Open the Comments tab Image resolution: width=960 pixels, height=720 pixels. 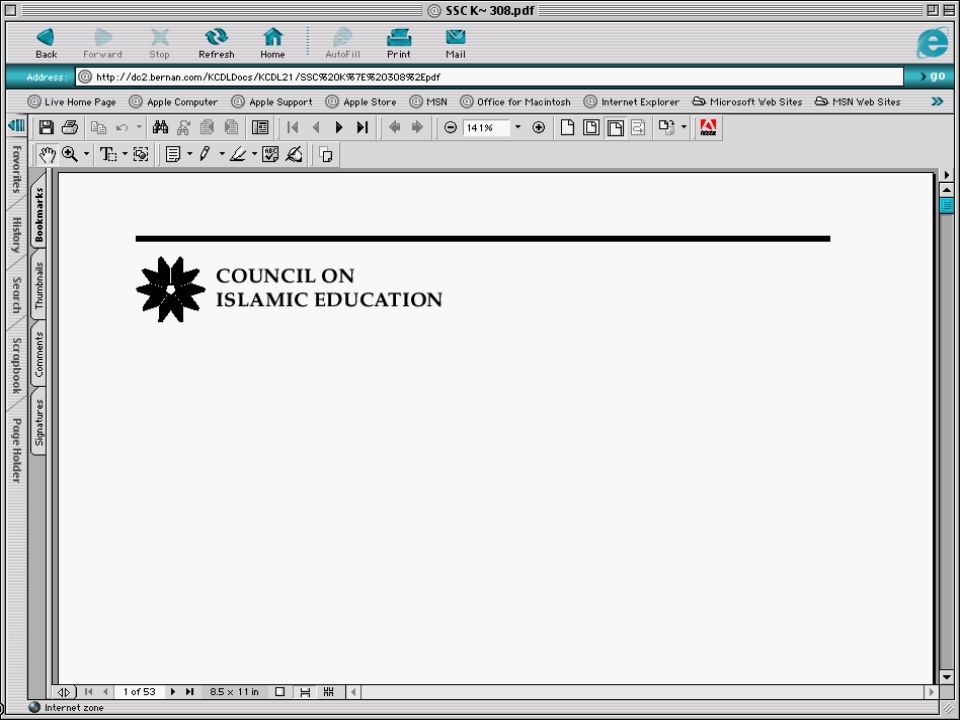[x=39, y=354]
